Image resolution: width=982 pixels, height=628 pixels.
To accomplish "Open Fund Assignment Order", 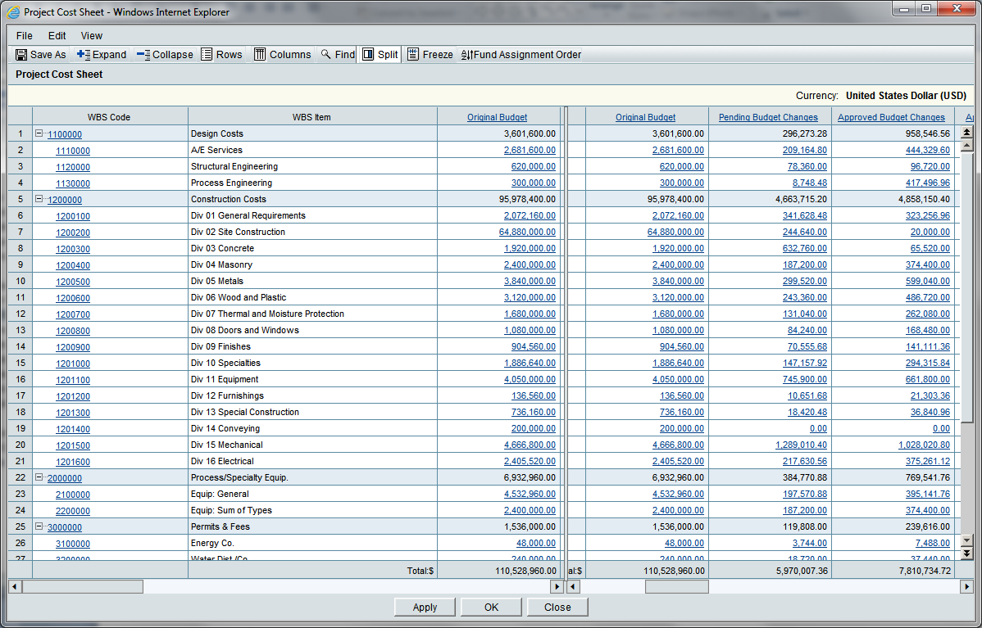I will 521,54.
